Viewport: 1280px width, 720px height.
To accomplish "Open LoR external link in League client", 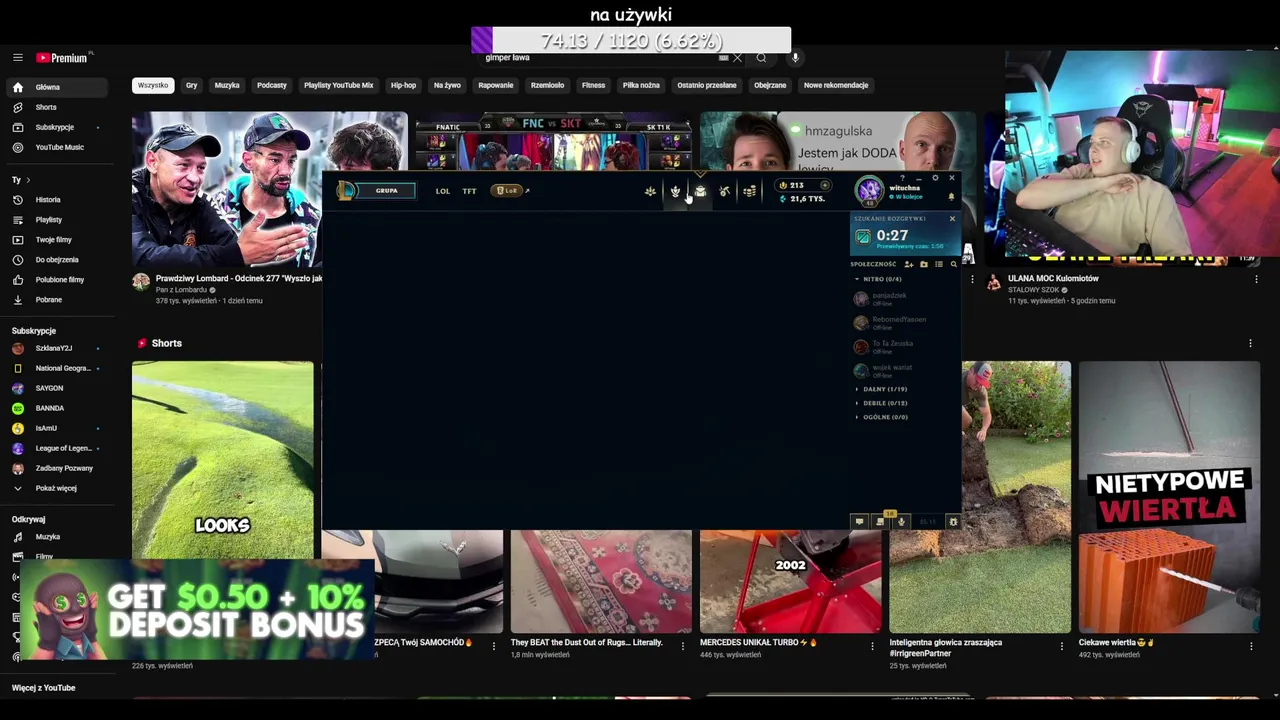I will pos(511,190).
